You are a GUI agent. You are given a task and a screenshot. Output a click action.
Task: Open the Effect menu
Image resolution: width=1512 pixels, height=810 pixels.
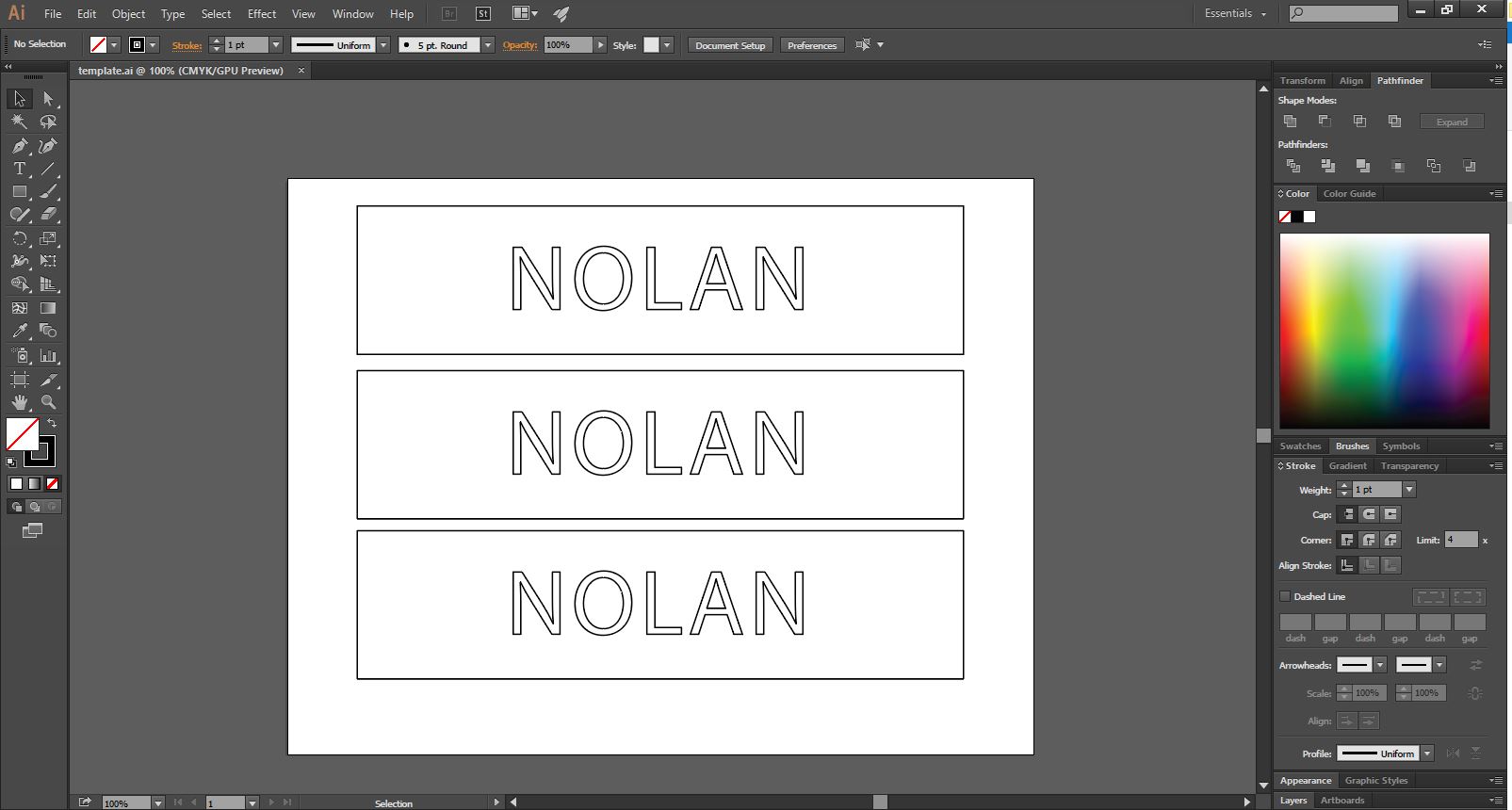[262, 14]
